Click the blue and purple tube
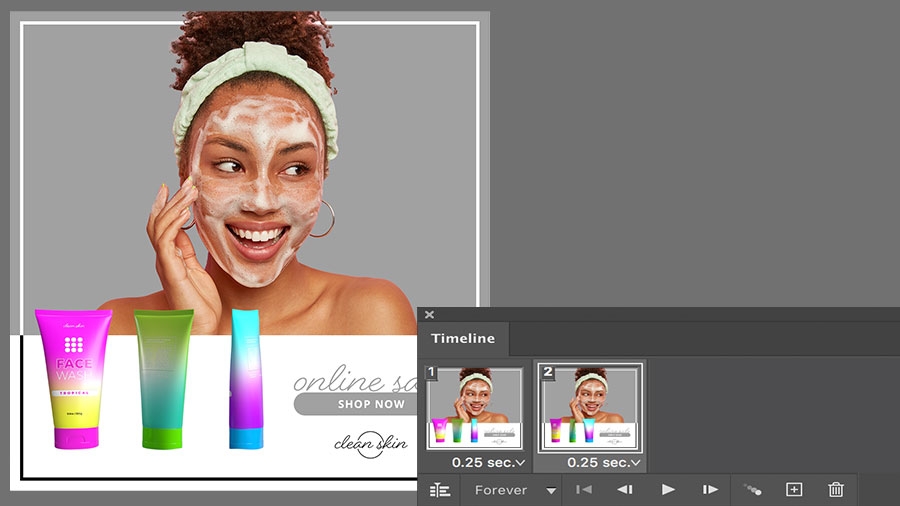The image size is (900, 506). click(x=246, y=379)
